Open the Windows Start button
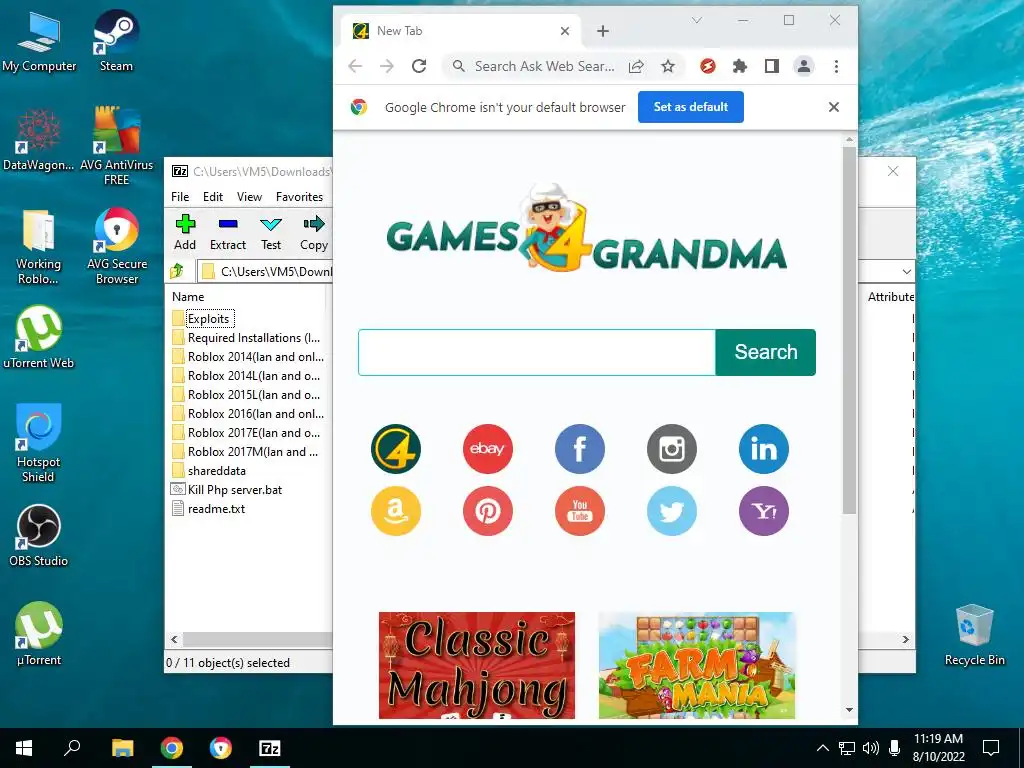This screenshot has height=768, width=1024. pos(24,748)
